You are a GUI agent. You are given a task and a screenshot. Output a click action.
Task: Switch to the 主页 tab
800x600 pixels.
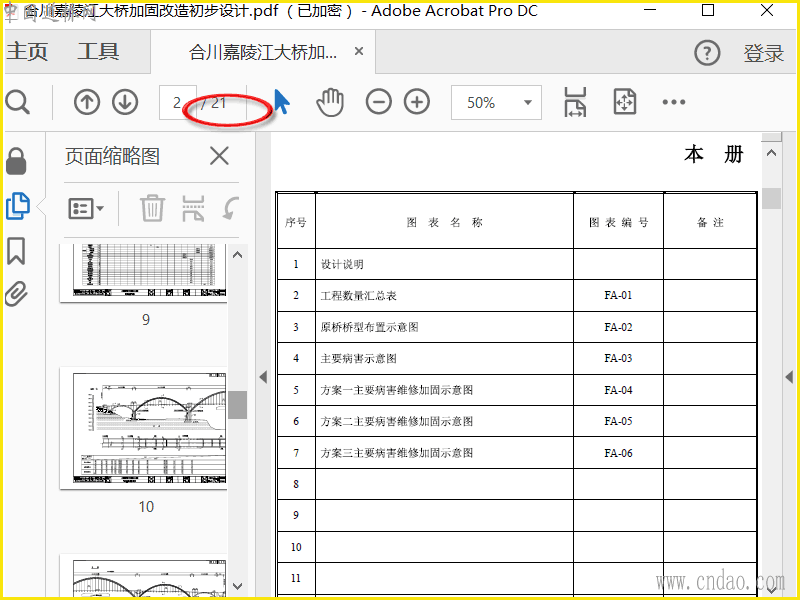[x=27, y=51]
